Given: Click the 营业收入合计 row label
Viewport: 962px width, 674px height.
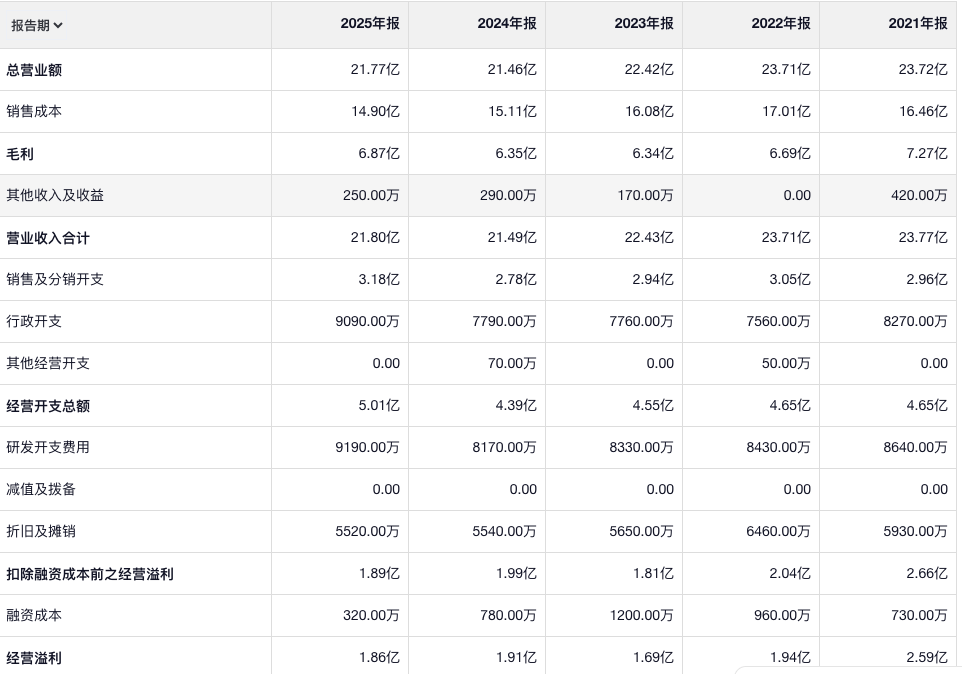Looking at the screenshot, I should 48,238.
